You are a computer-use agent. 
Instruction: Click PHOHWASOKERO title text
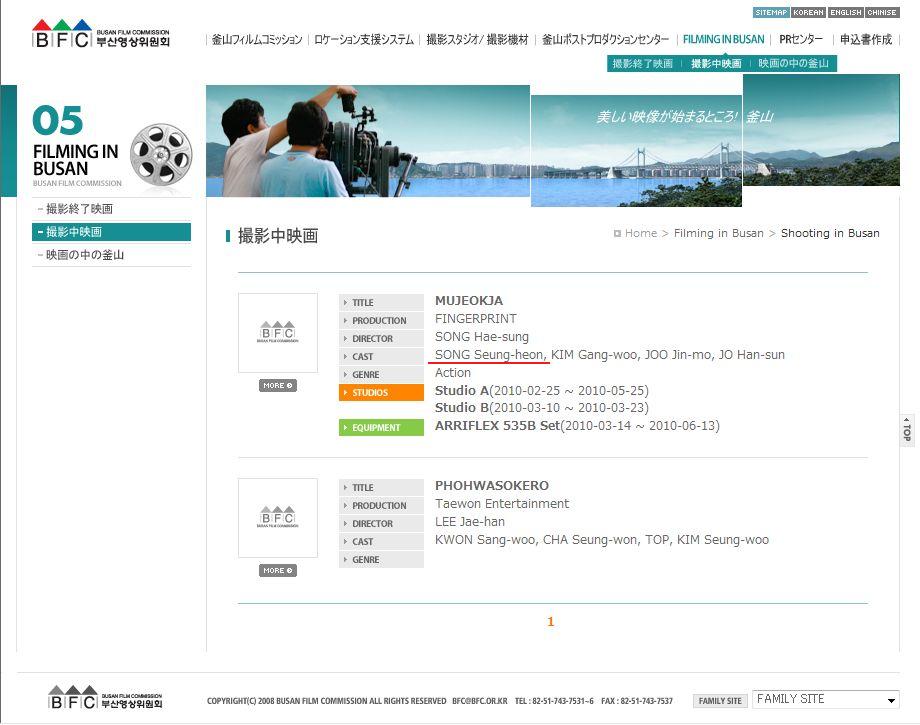point(492,486)
